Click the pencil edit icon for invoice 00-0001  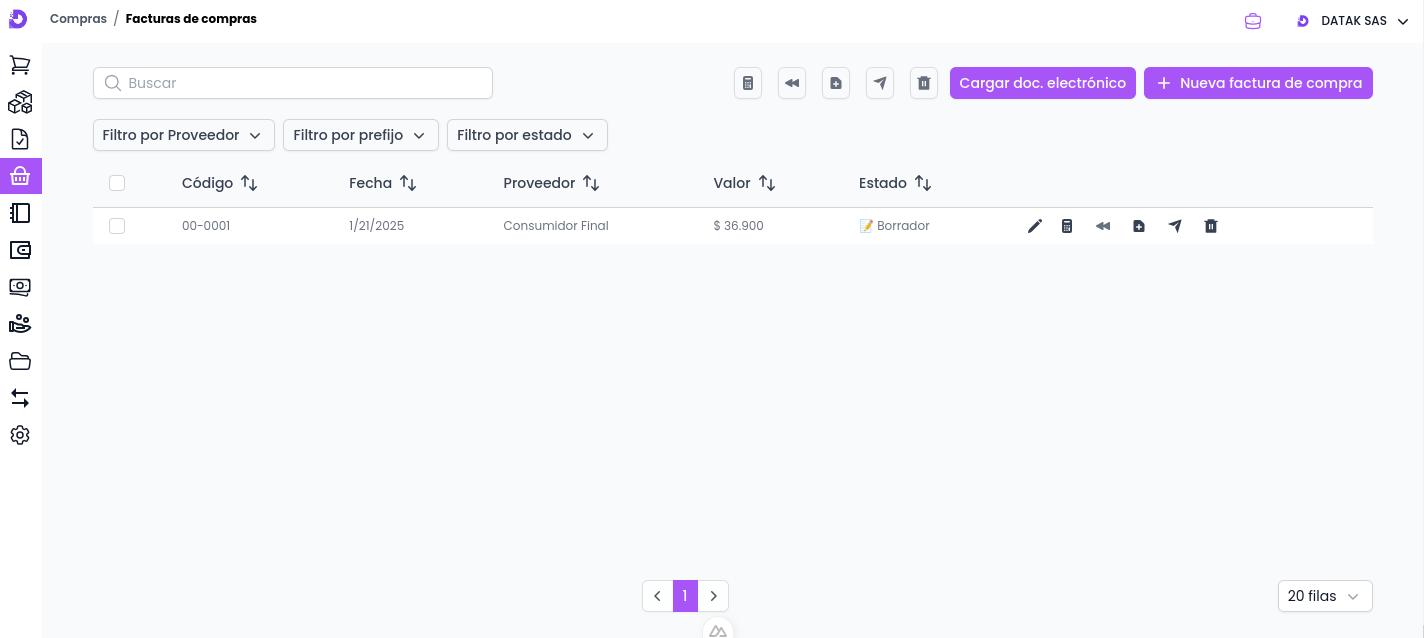pyautogui.click(x=1035, y=226)
